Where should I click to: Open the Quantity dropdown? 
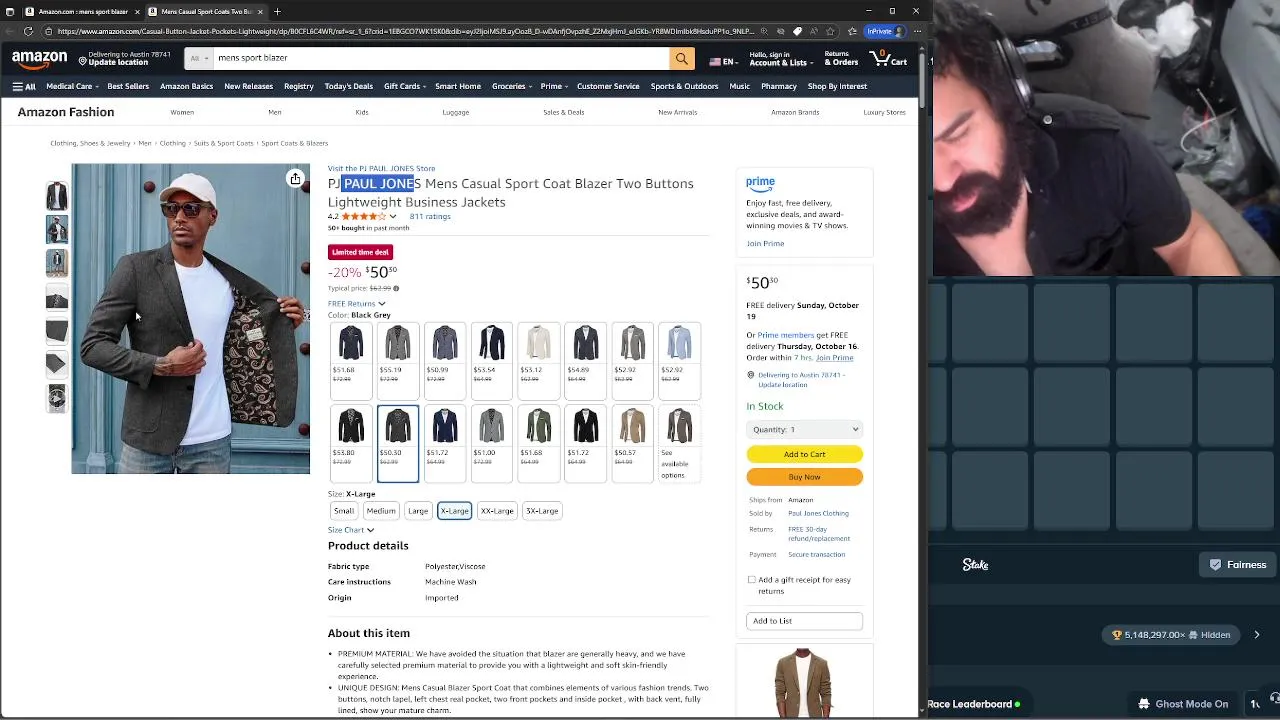[804, 429]
